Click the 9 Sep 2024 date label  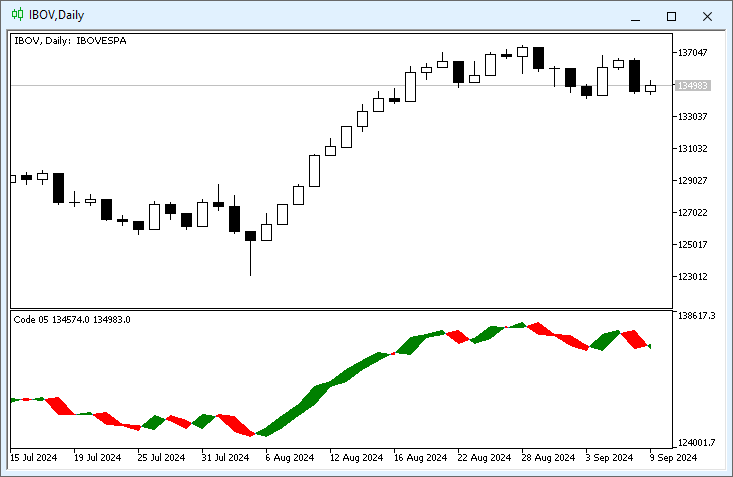(673, 457)
